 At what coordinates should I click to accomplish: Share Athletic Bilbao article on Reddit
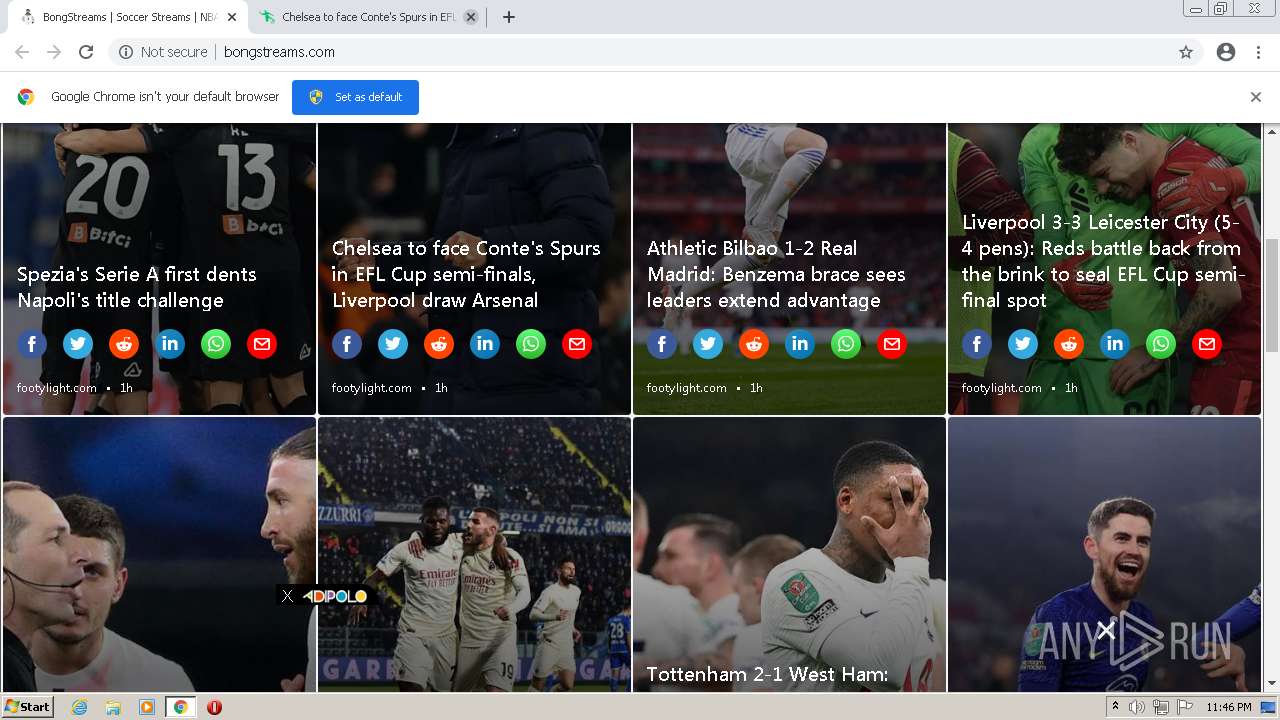(754, 344)
